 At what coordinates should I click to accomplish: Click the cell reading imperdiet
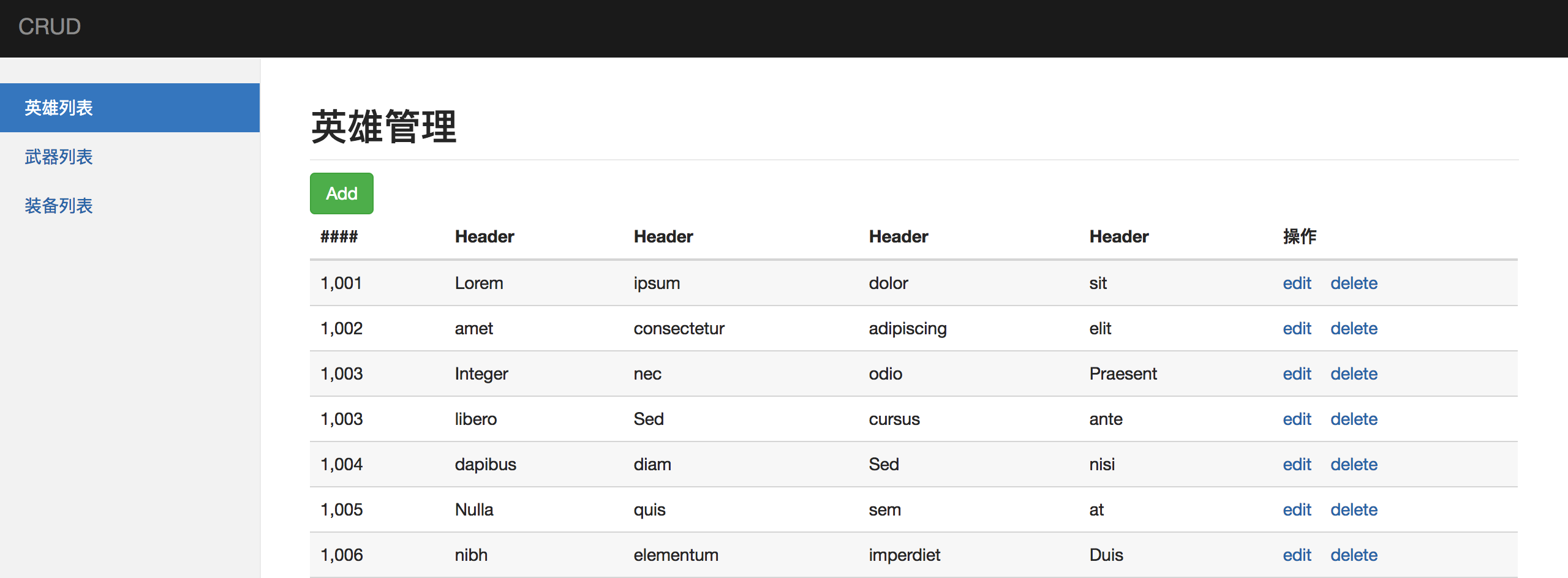pos(904,555)
